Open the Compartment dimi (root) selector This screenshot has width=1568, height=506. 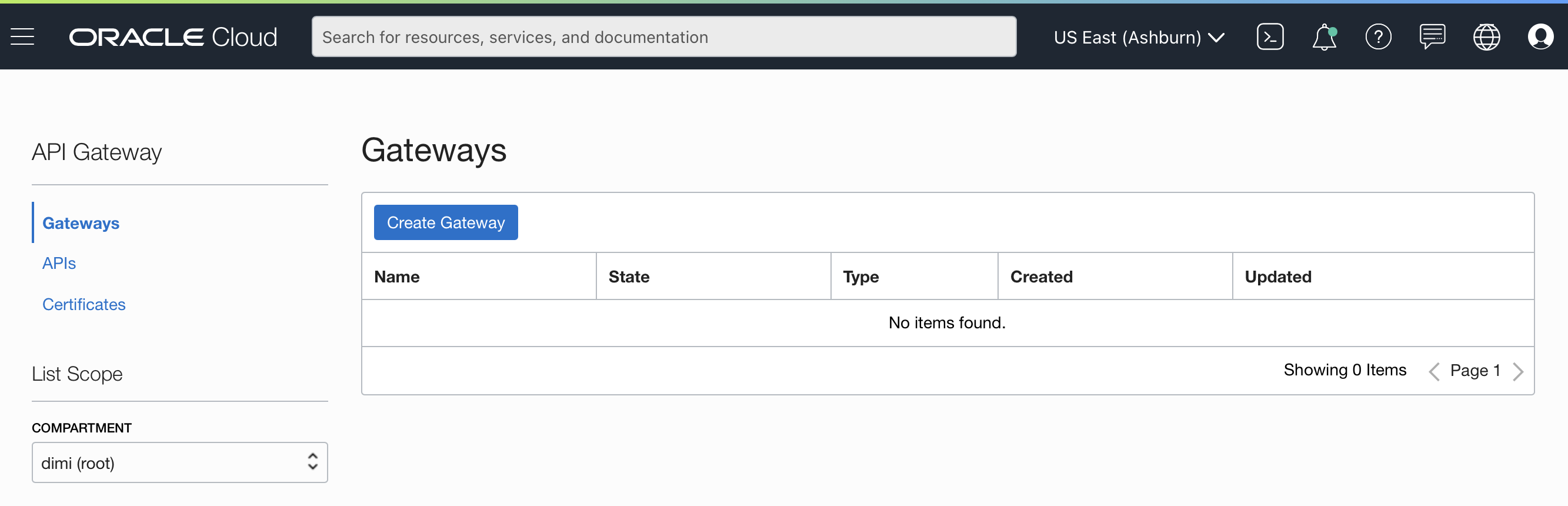179,463
